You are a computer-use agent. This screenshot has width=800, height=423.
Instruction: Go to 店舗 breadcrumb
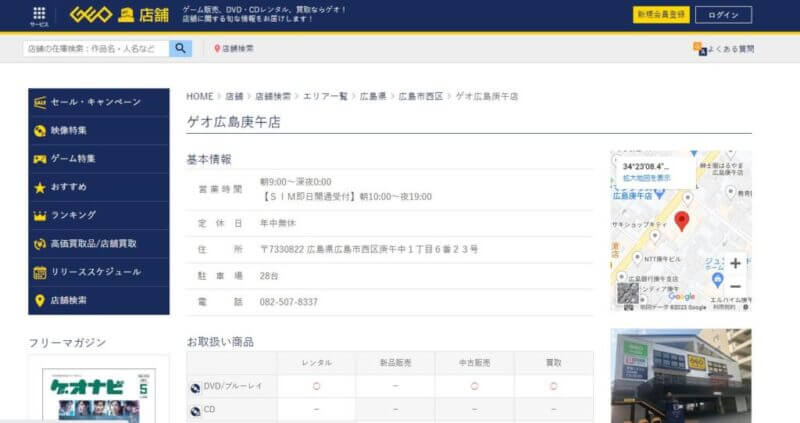click(x=234, y=96)
